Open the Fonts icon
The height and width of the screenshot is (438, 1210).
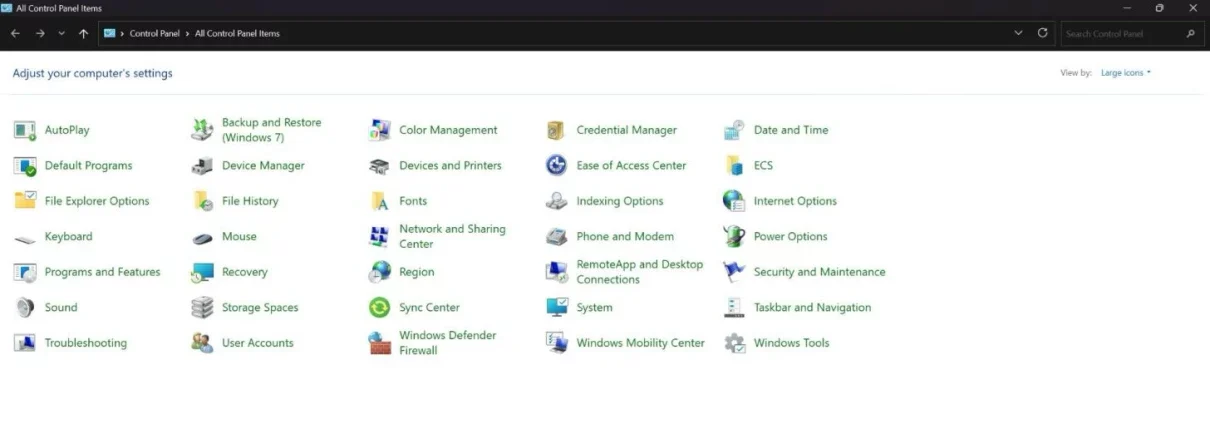[380, 201]
